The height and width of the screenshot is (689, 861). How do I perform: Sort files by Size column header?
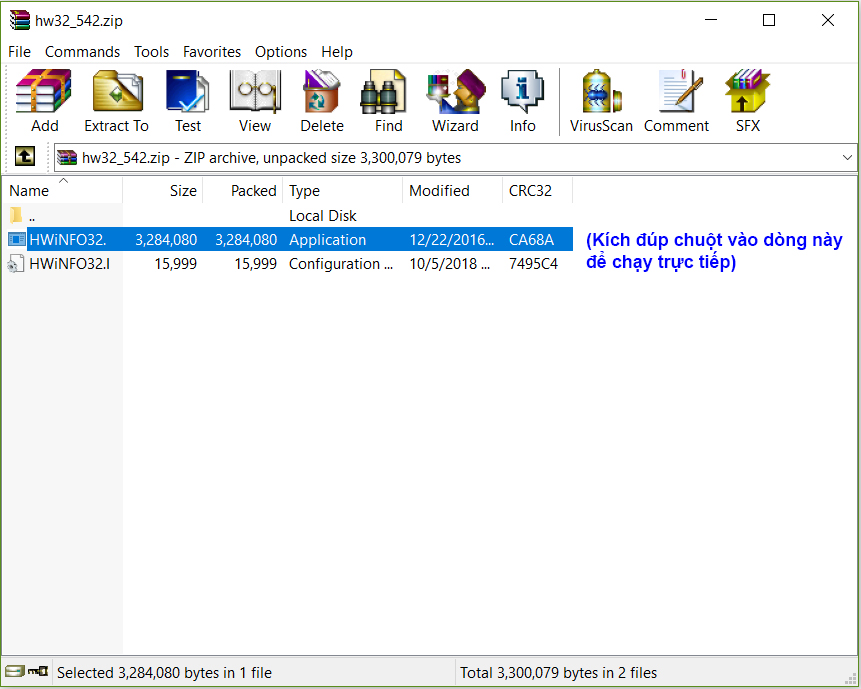(163, 191)
